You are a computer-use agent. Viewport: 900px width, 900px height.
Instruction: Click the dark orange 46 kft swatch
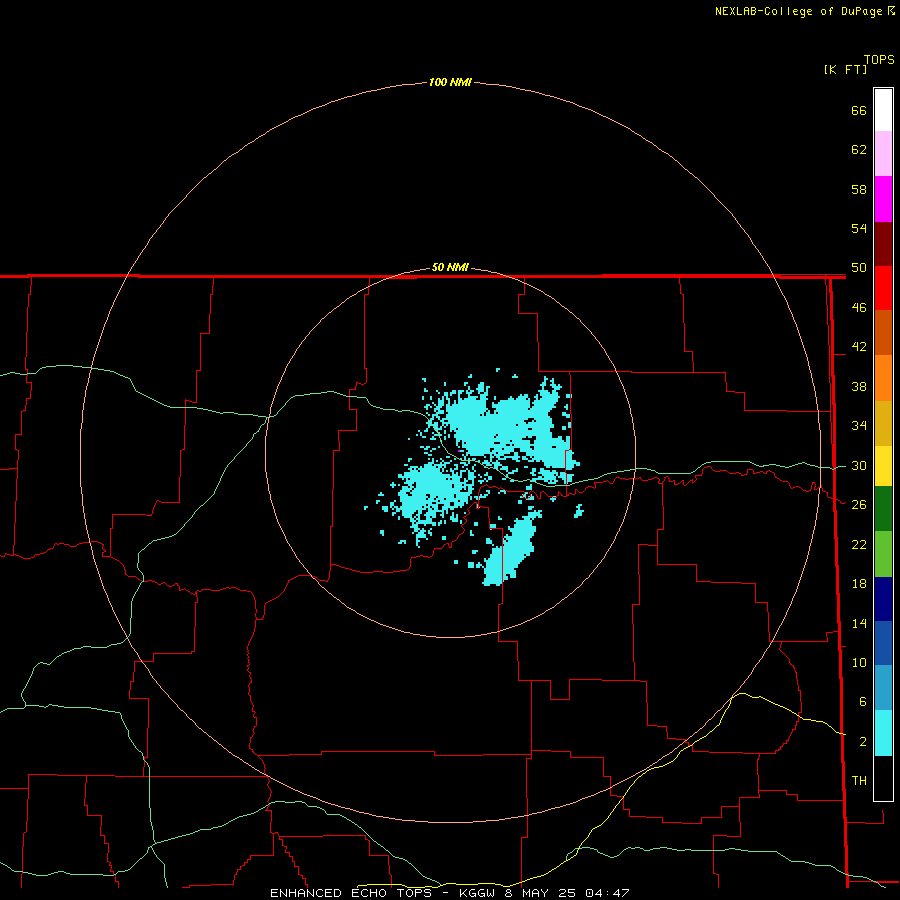click(883, 333)
